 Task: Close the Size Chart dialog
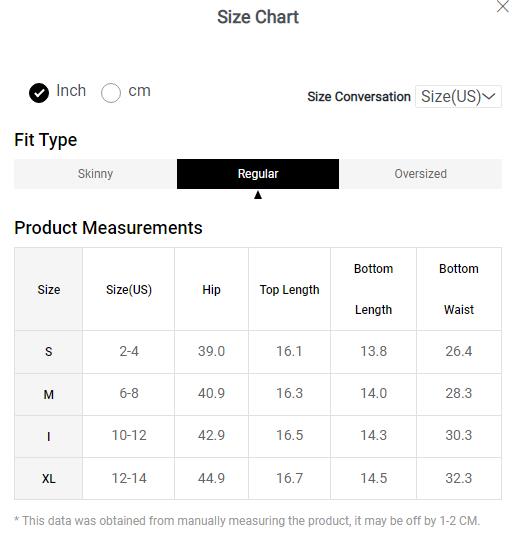click(503, 7)
